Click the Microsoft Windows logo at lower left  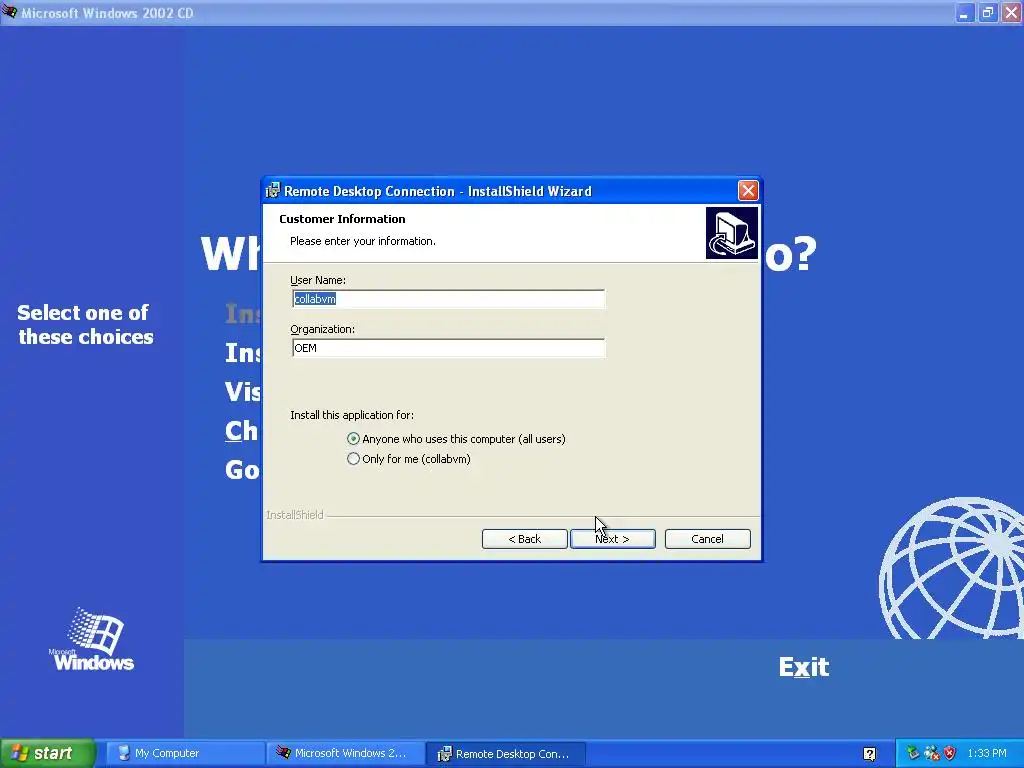point(91,640)
